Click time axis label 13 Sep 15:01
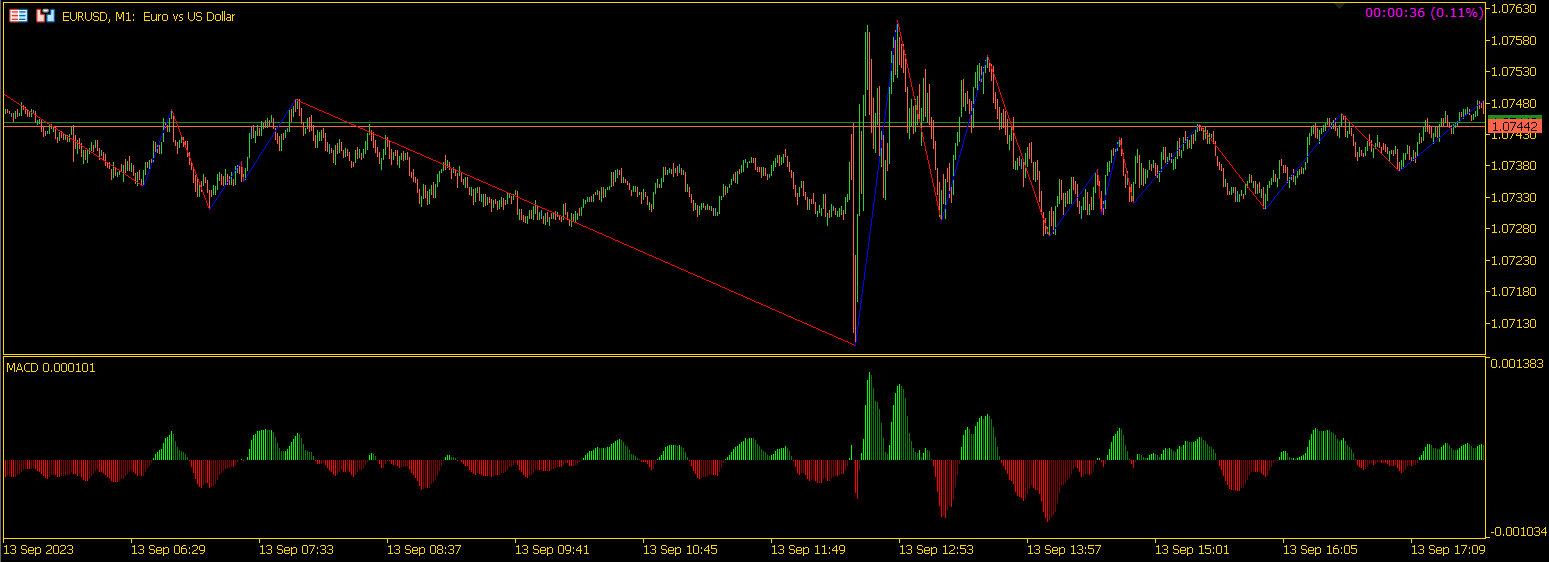This screenshot has height=562, width=1549. click(x=1192, y=549)
